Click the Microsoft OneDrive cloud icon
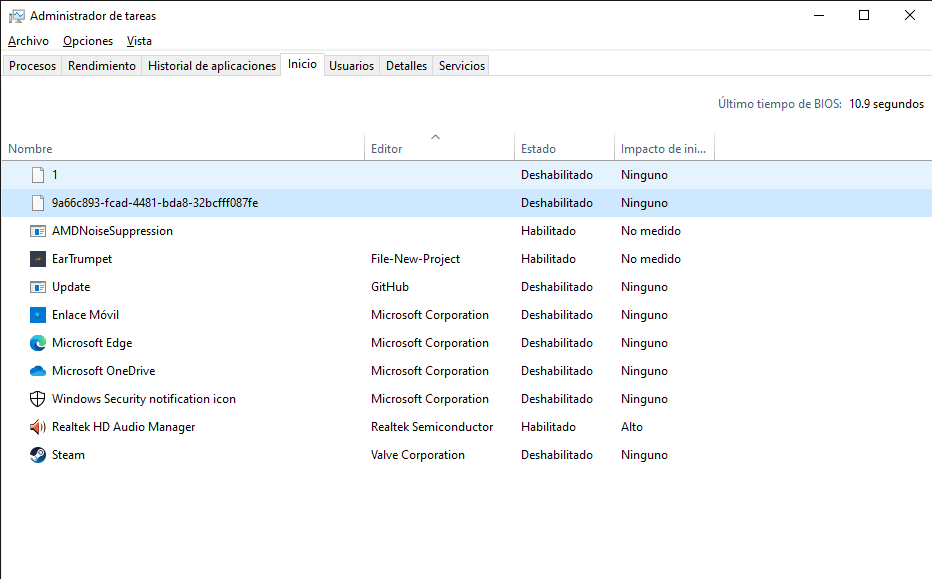Viewport: 932px width, 579px height. (x=37, y=371)
